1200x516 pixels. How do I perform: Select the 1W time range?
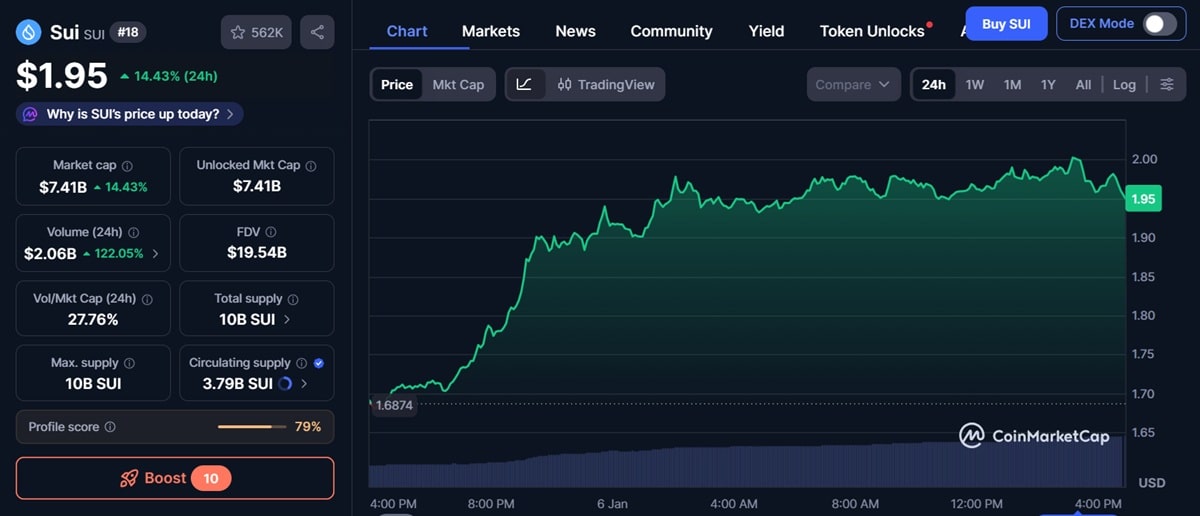tap(975, 85)
